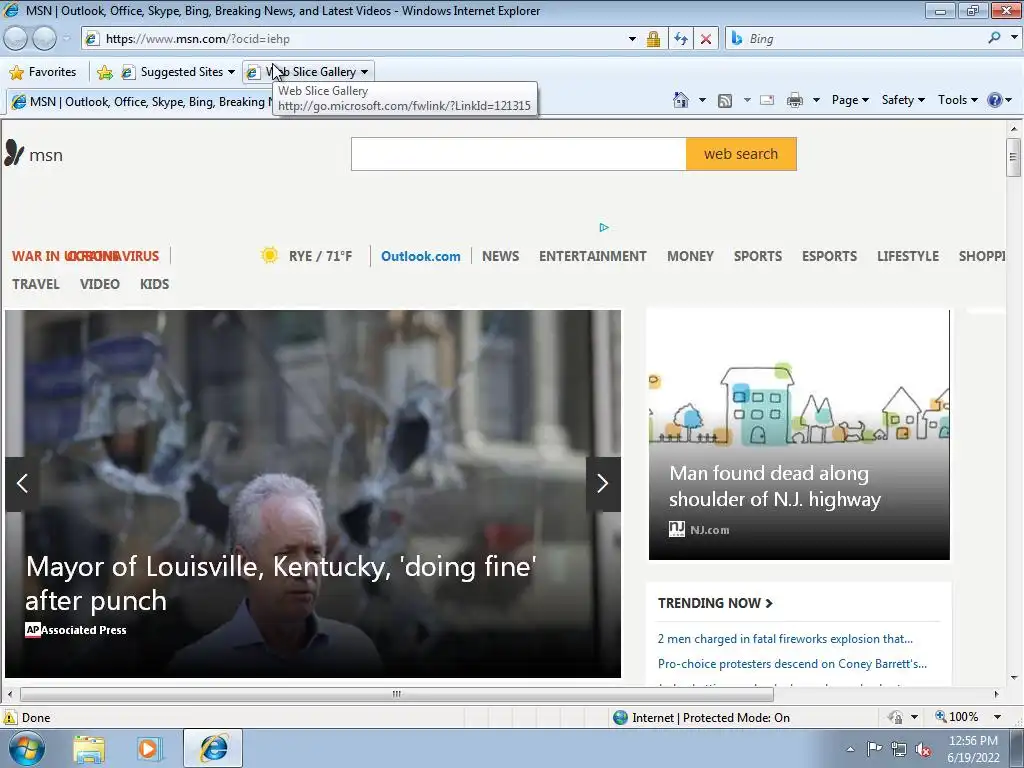Click the Back navigation button
Image resolution: width=1024 pixels, height=768 pixels.
pyautogui.click(x=16, y=39)
